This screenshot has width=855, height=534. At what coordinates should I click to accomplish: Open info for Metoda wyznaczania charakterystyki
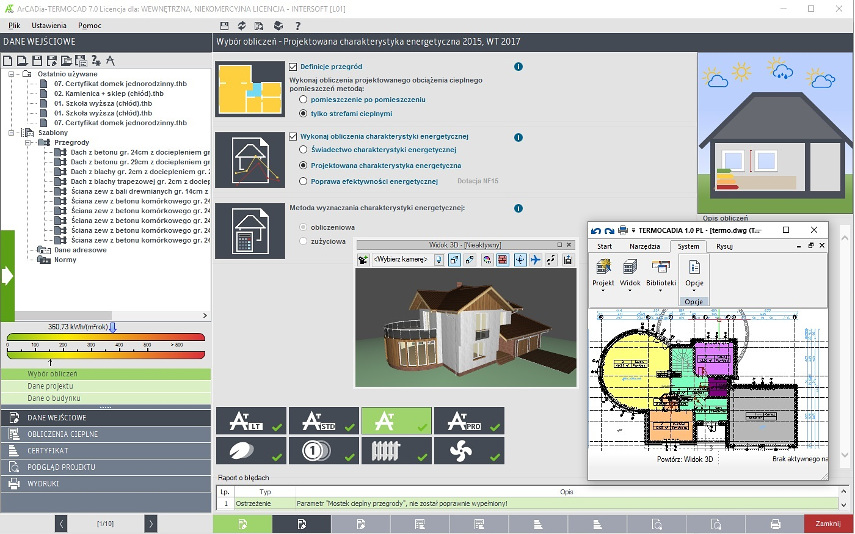point(518,208)
